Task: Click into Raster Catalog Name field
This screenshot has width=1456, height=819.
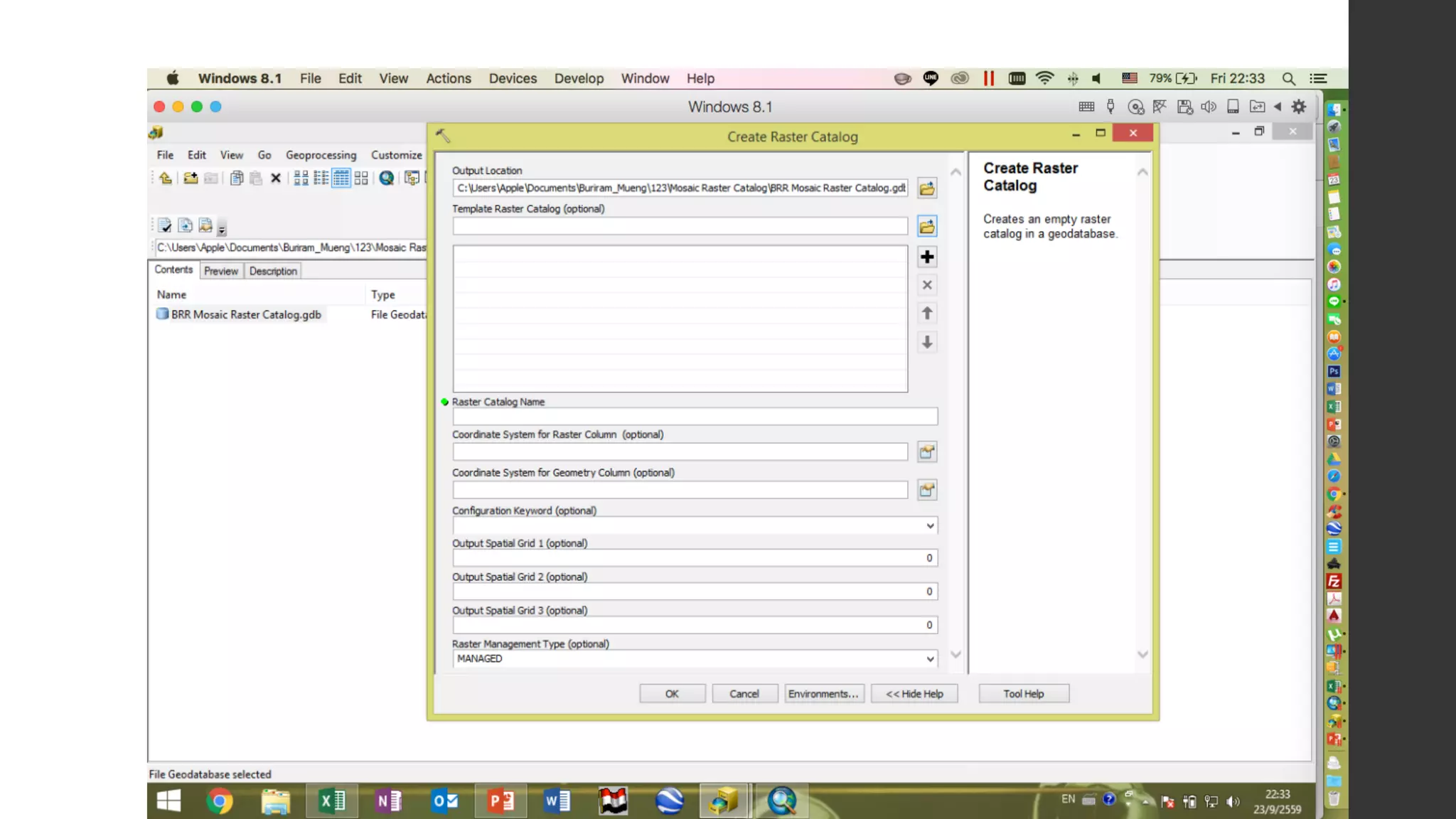Action: click(x=694, y=417)
